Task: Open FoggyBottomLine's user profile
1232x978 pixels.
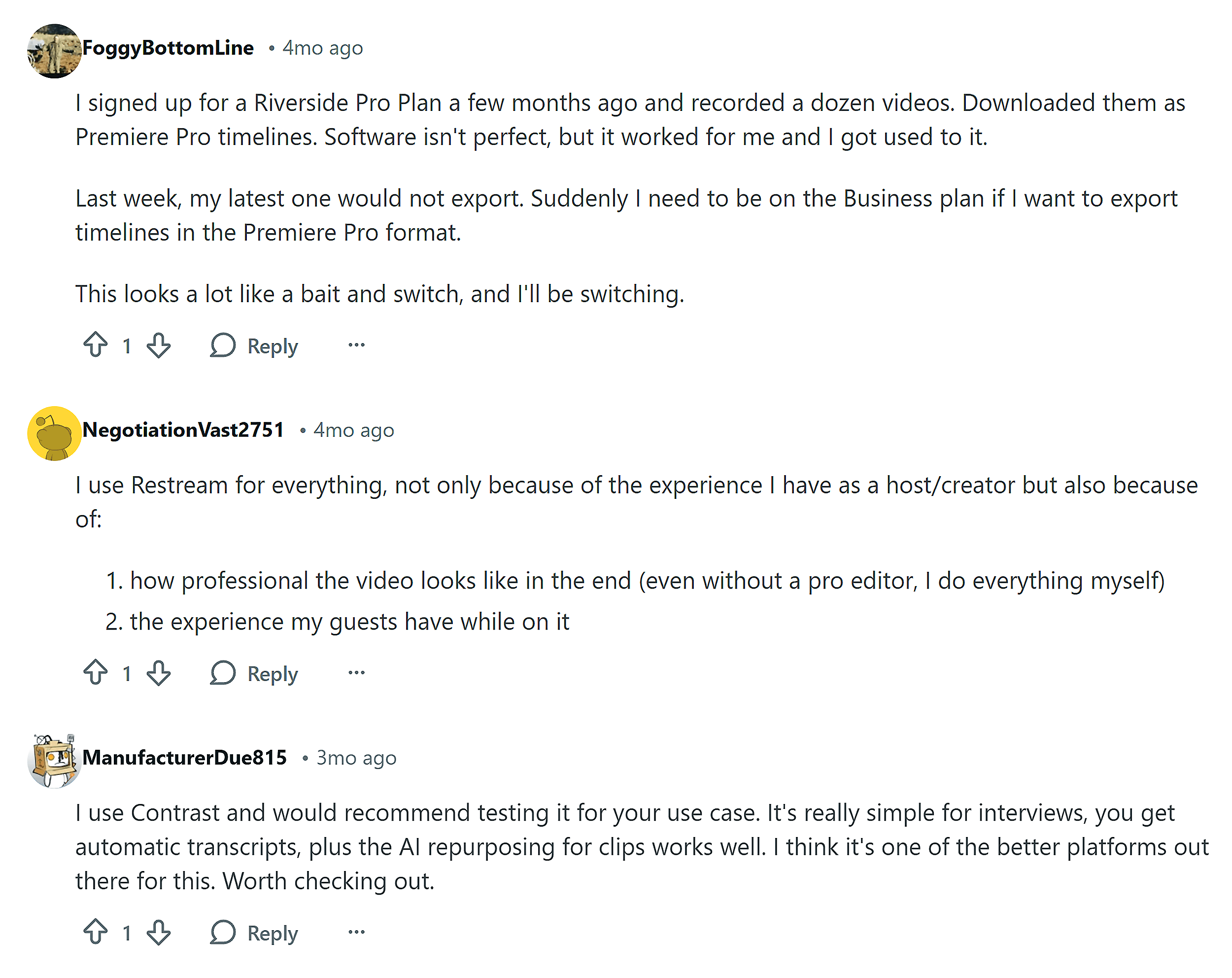Action: click(167, 48)
